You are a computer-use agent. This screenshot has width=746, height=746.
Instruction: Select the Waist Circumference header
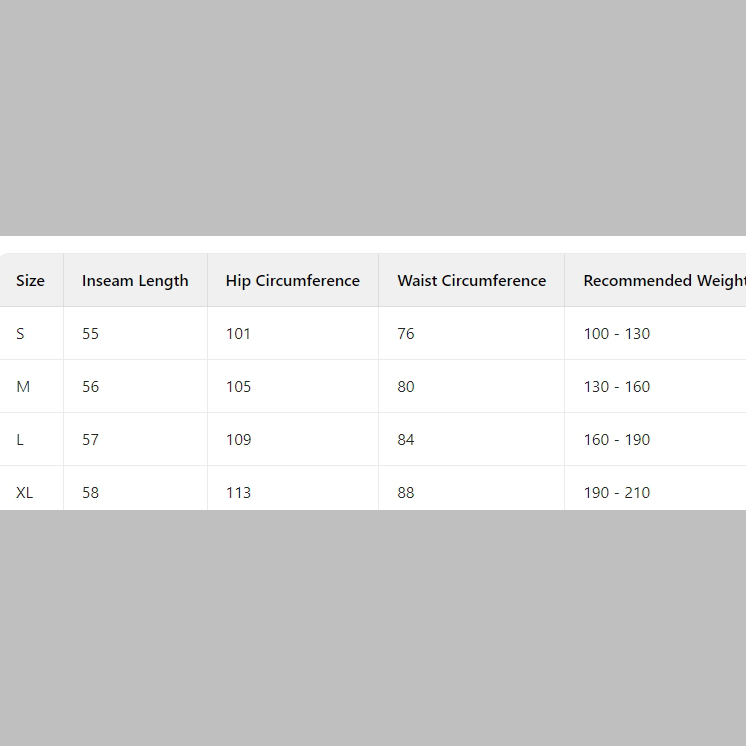click(471, 281)
